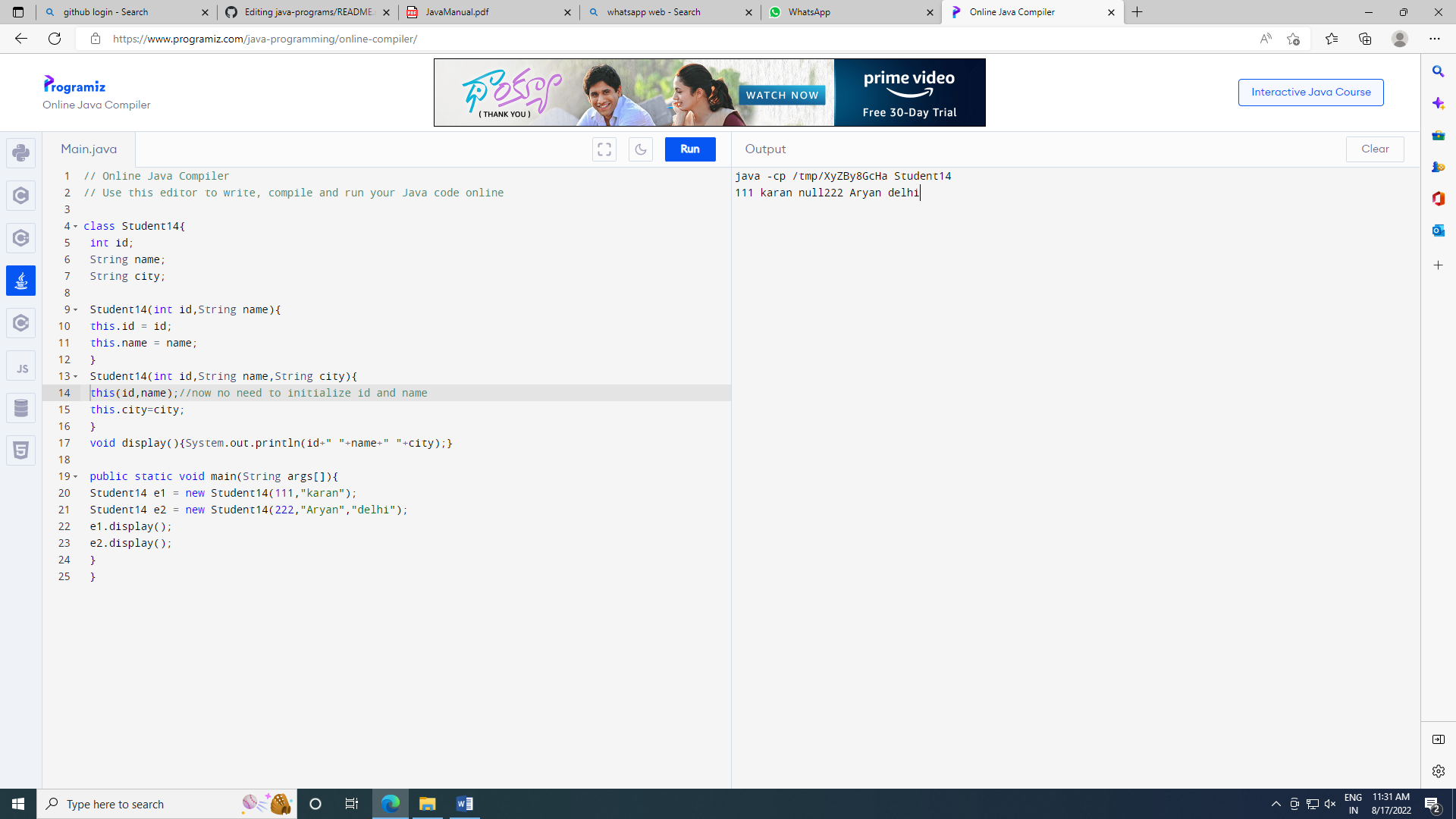The height and width of the screenshot is (819, 1456).
Task: Open Microsoft Word from taskbar
Action: pyautogui.click(x=465, y=804)
